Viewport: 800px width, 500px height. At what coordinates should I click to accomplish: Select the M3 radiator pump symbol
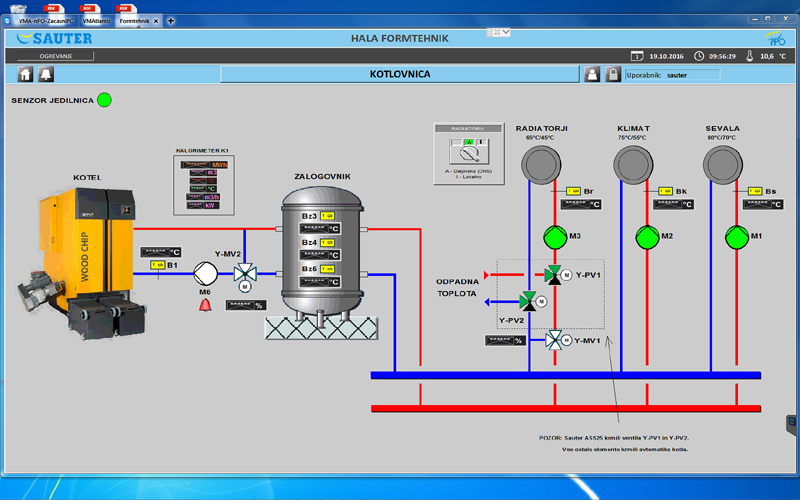point(555,237)
